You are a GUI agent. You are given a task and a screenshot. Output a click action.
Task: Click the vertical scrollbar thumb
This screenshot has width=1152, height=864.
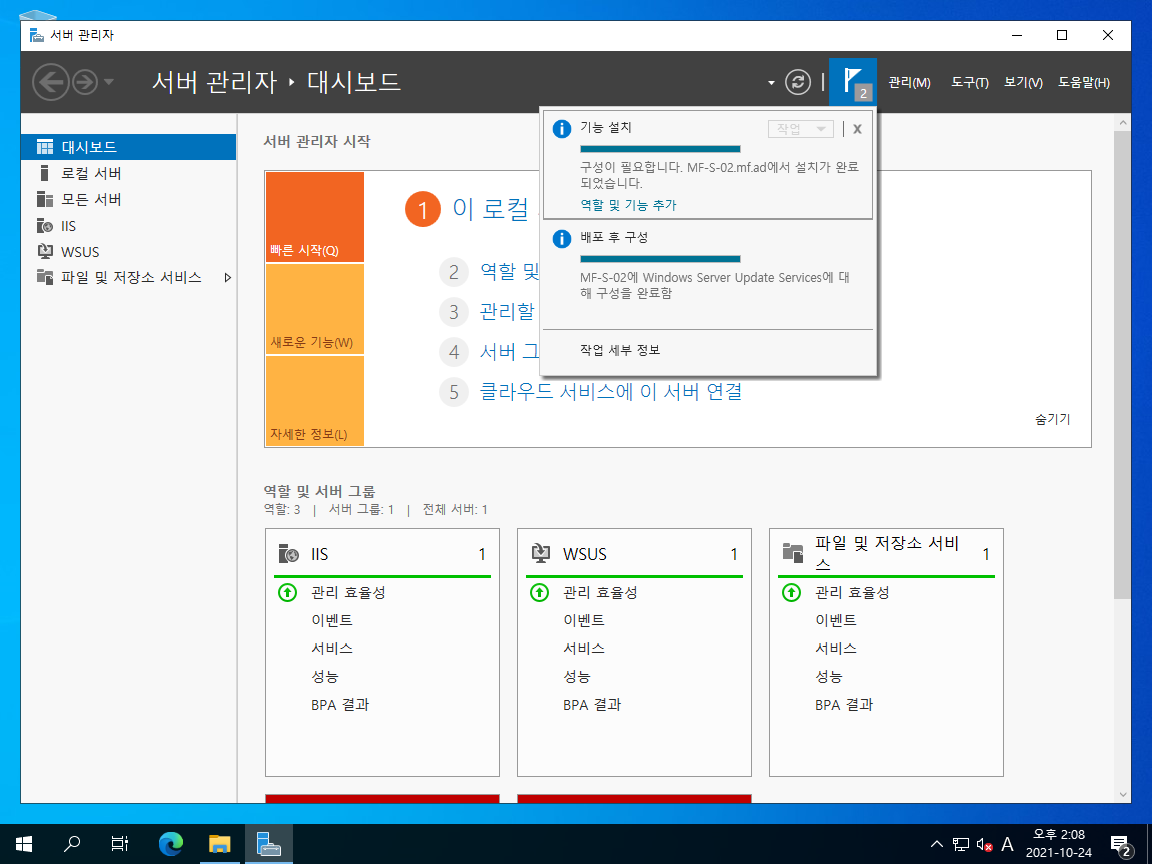coord(1122,365)
